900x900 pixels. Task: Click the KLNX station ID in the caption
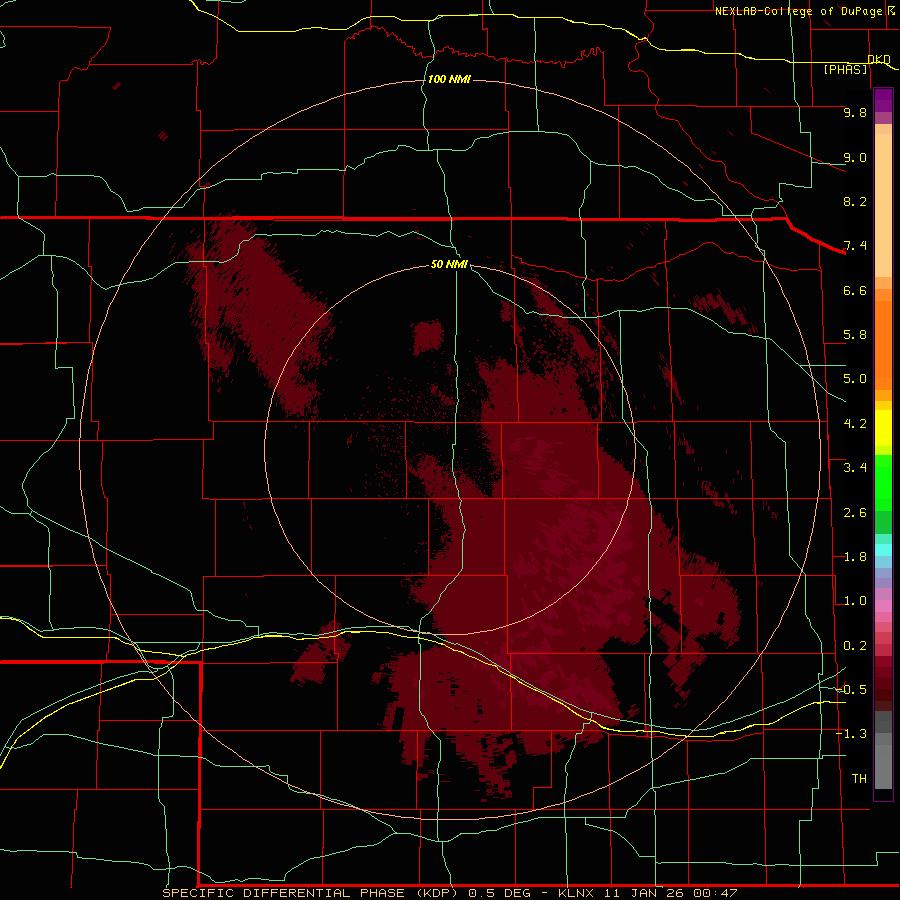coord(577,893)
